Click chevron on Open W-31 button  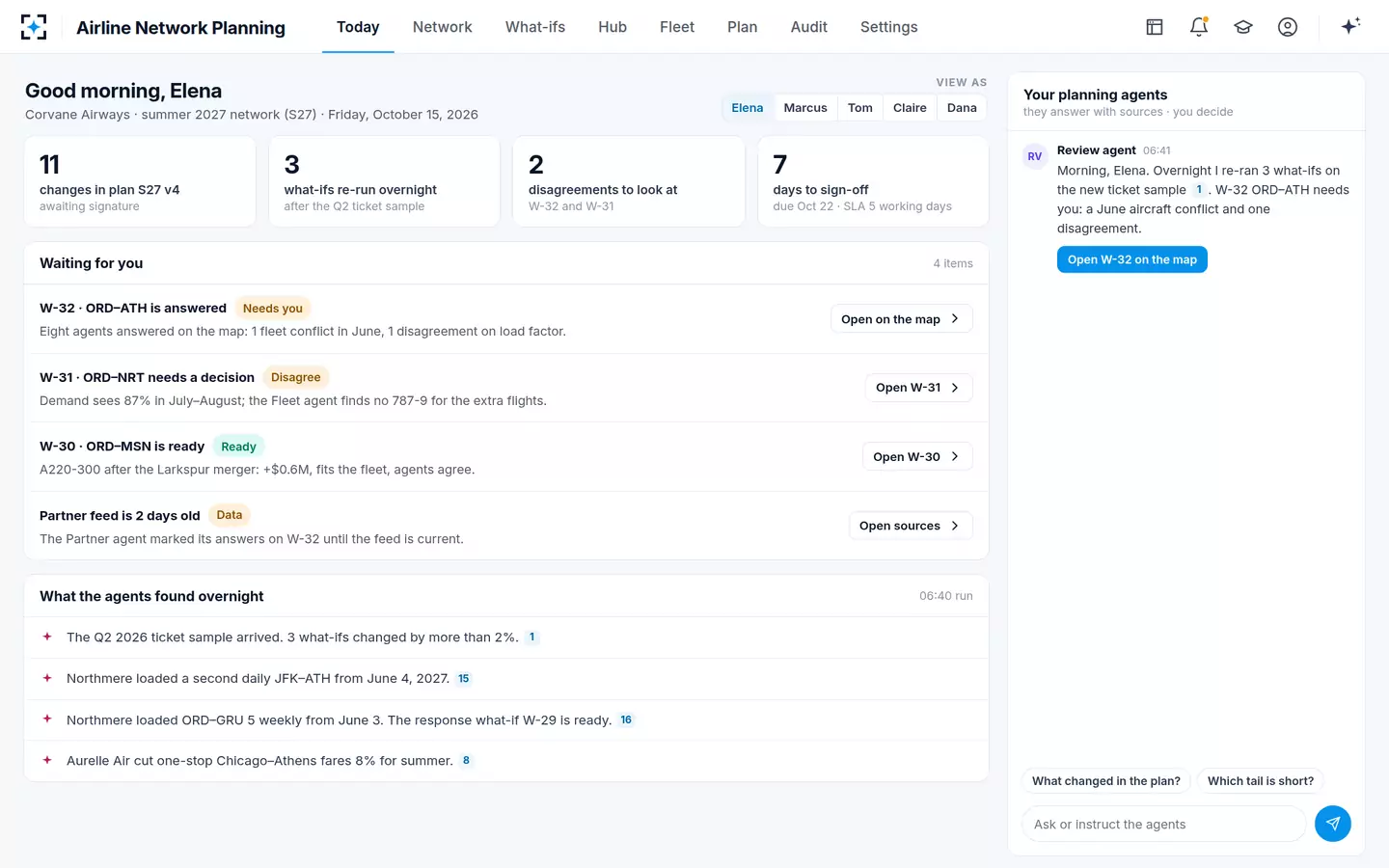(x=955, y=388)
